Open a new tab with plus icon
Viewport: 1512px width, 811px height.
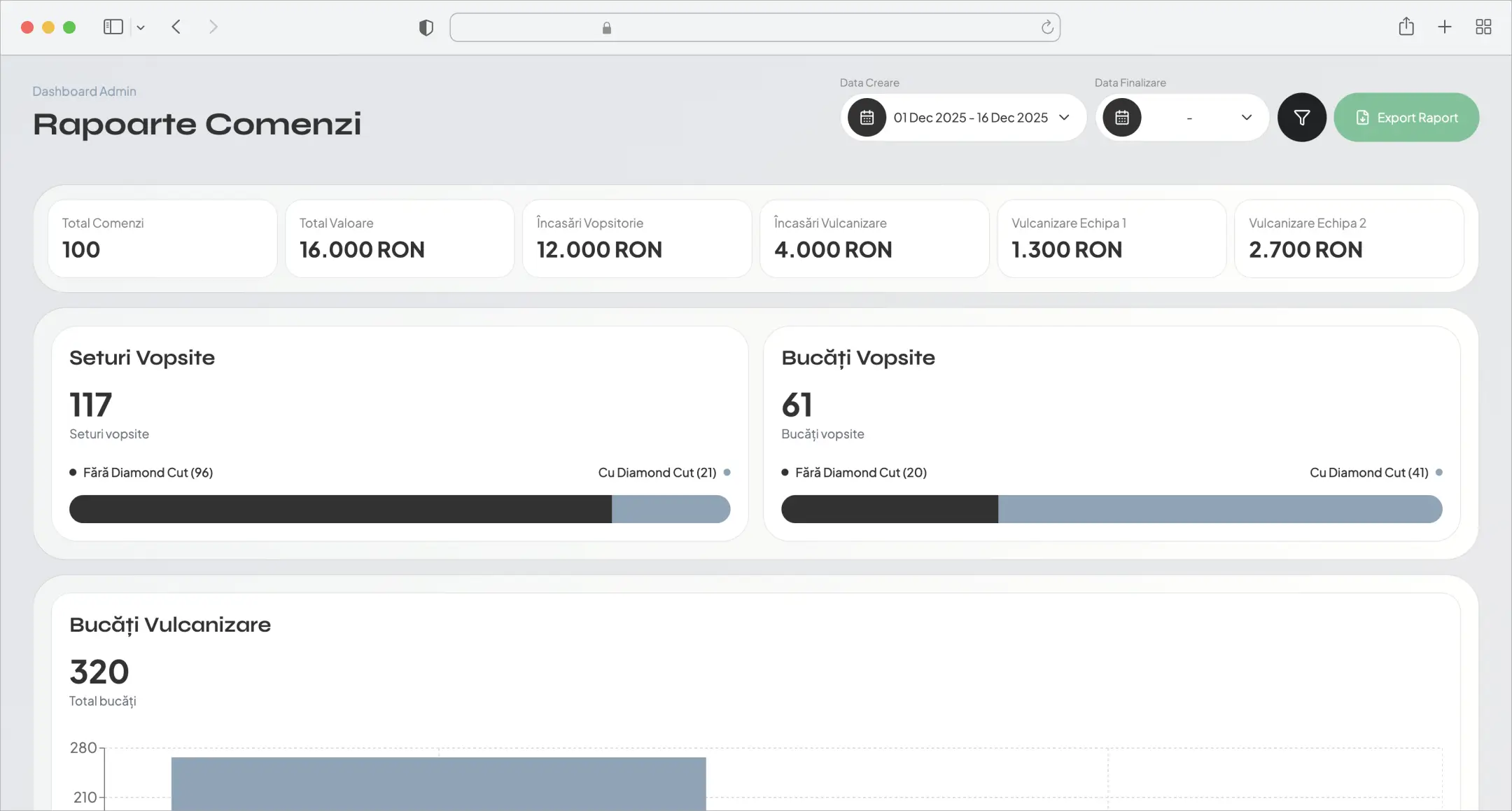pos(1445,27)
